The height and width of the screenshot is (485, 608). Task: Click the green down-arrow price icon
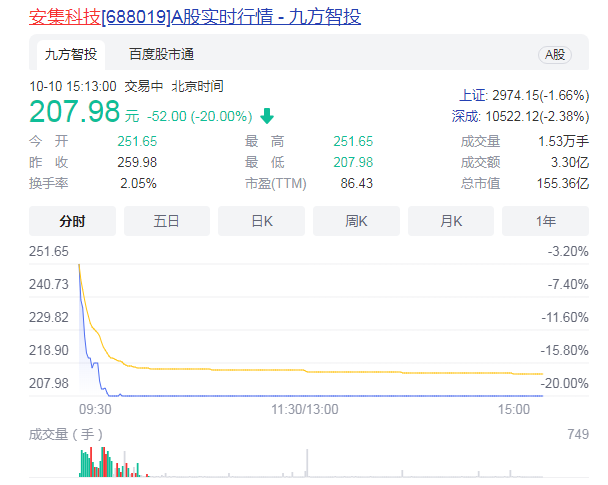click(x=266, y=115)
